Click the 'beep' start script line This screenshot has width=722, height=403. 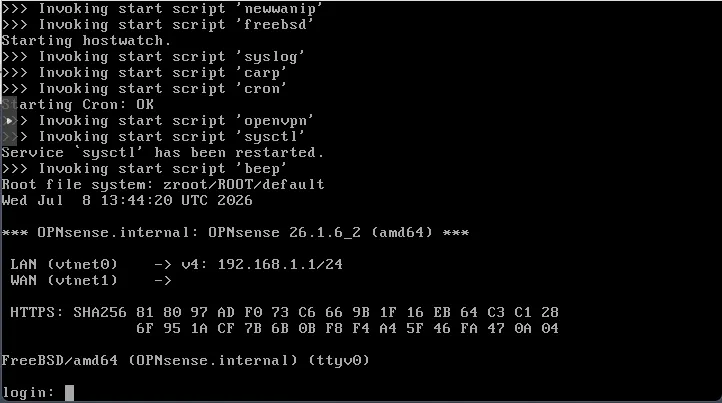pos(144,169)
